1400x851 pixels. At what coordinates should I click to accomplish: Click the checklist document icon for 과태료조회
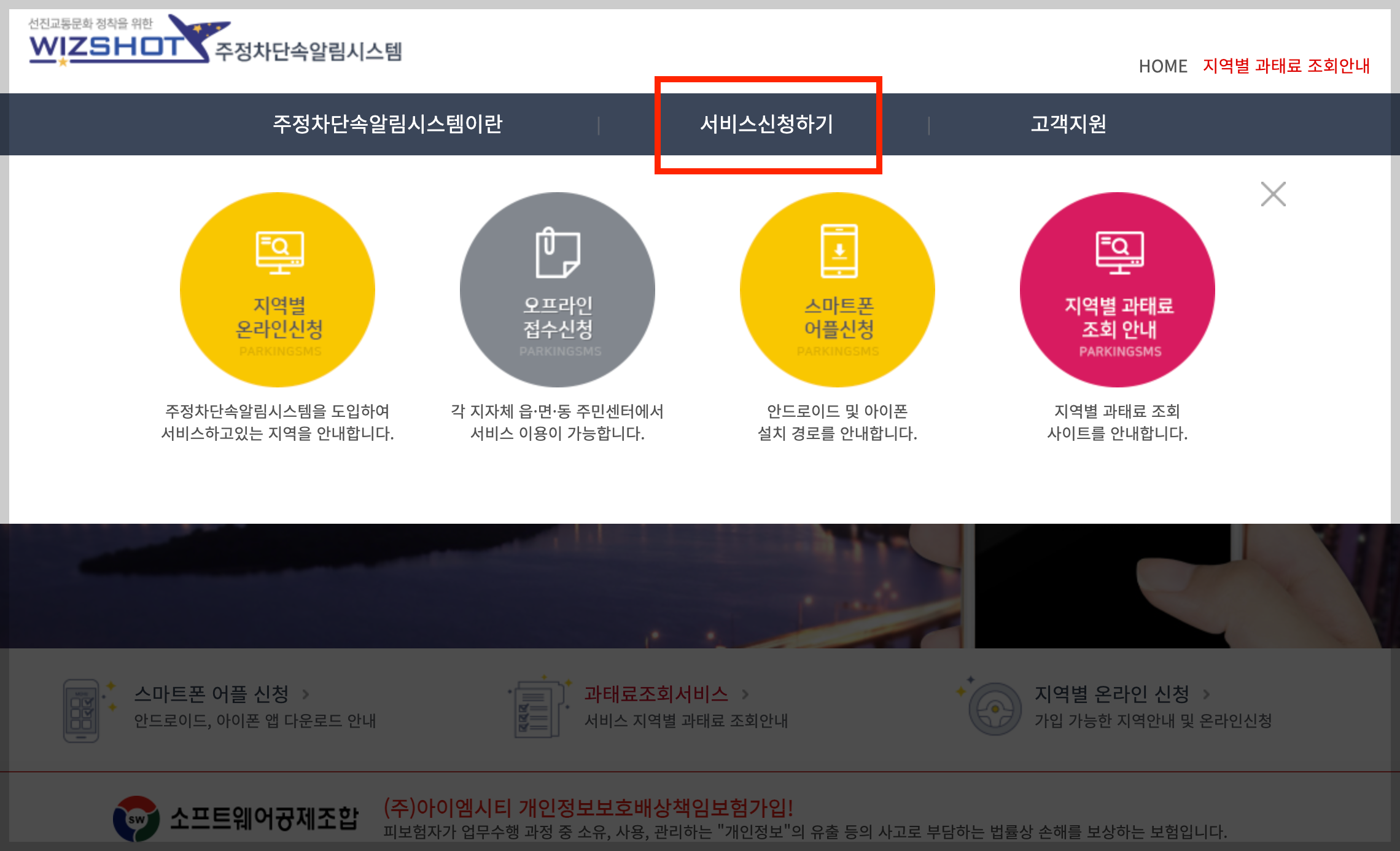[x=537, y=710]
